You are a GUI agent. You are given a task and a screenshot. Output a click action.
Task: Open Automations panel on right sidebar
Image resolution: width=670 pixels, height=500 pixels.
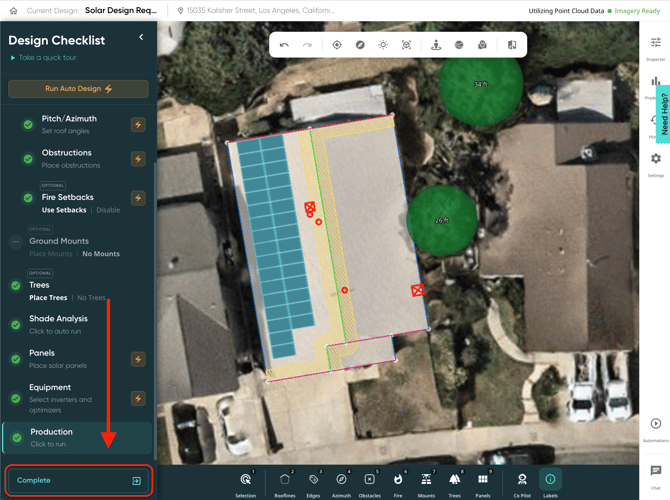point(655,428)
